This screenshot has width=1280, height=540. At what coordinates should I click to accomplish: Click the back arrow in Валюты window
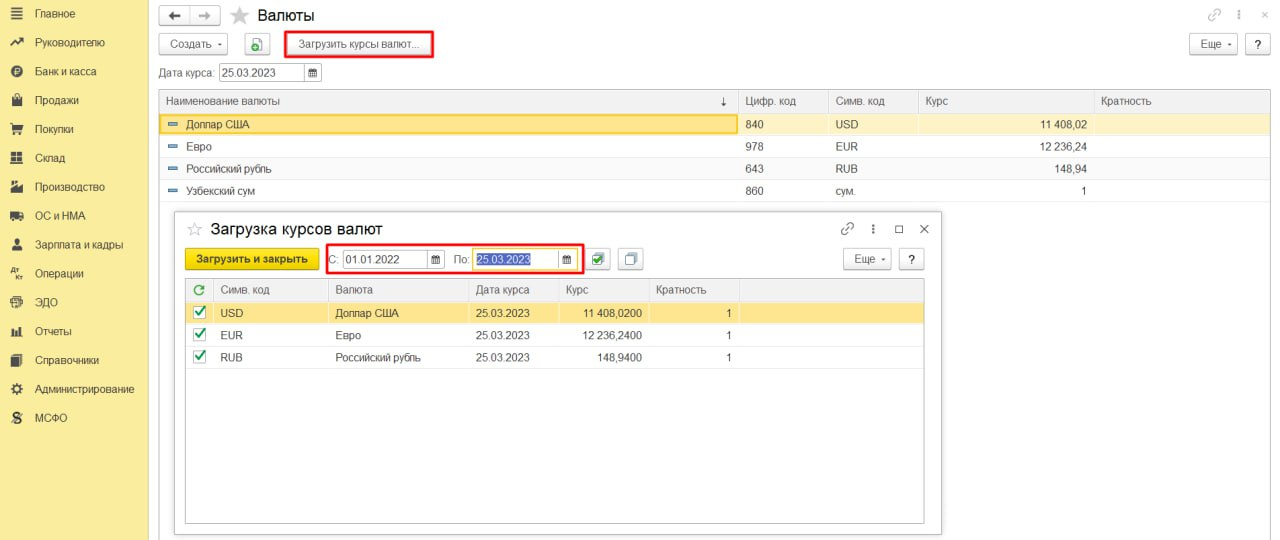tap(175, 16)
